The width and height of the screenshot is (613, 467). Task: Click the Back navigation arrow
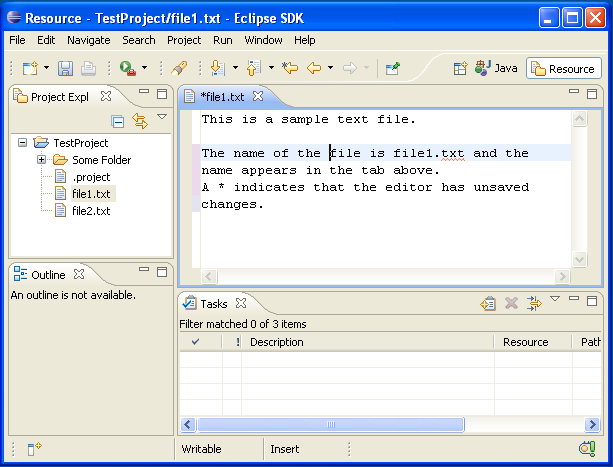pyautogui.click(x=314, y=68)
